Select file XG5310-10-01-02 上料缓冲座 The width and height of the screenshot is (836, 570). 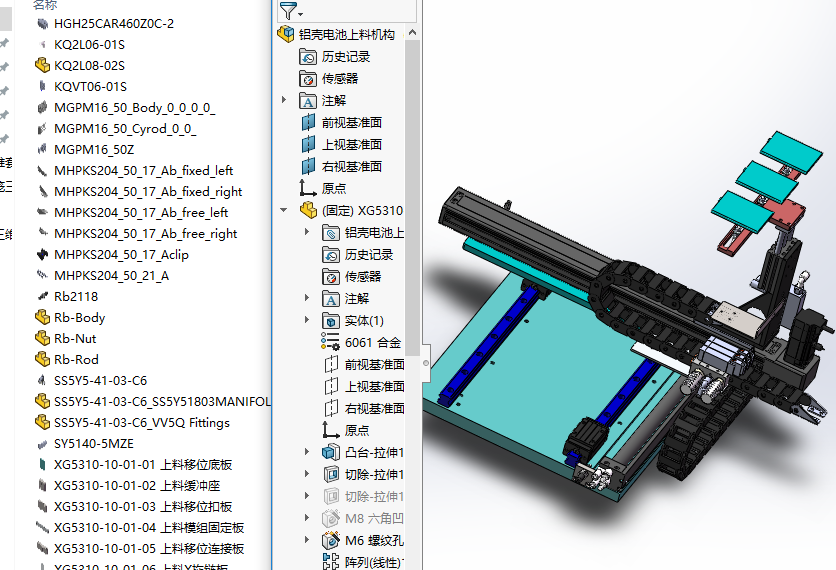point(137,485)
